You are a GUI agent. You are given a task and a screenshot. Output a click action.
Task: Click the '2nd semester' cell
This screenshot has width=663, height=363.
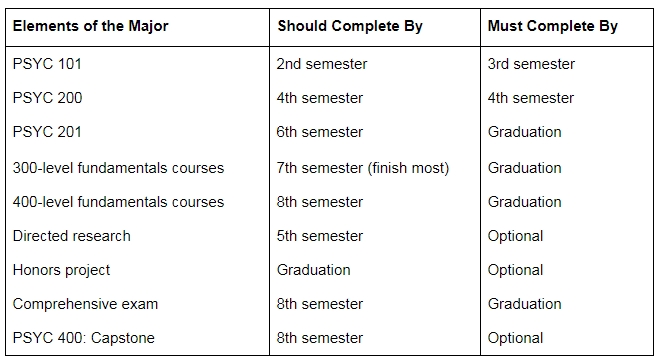[x=322, y=64]
